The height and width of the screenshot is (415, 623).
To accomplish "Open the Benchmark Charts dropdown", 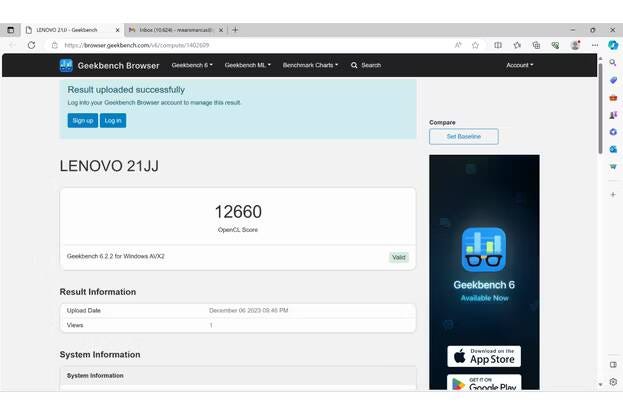I will click(310, 65).
